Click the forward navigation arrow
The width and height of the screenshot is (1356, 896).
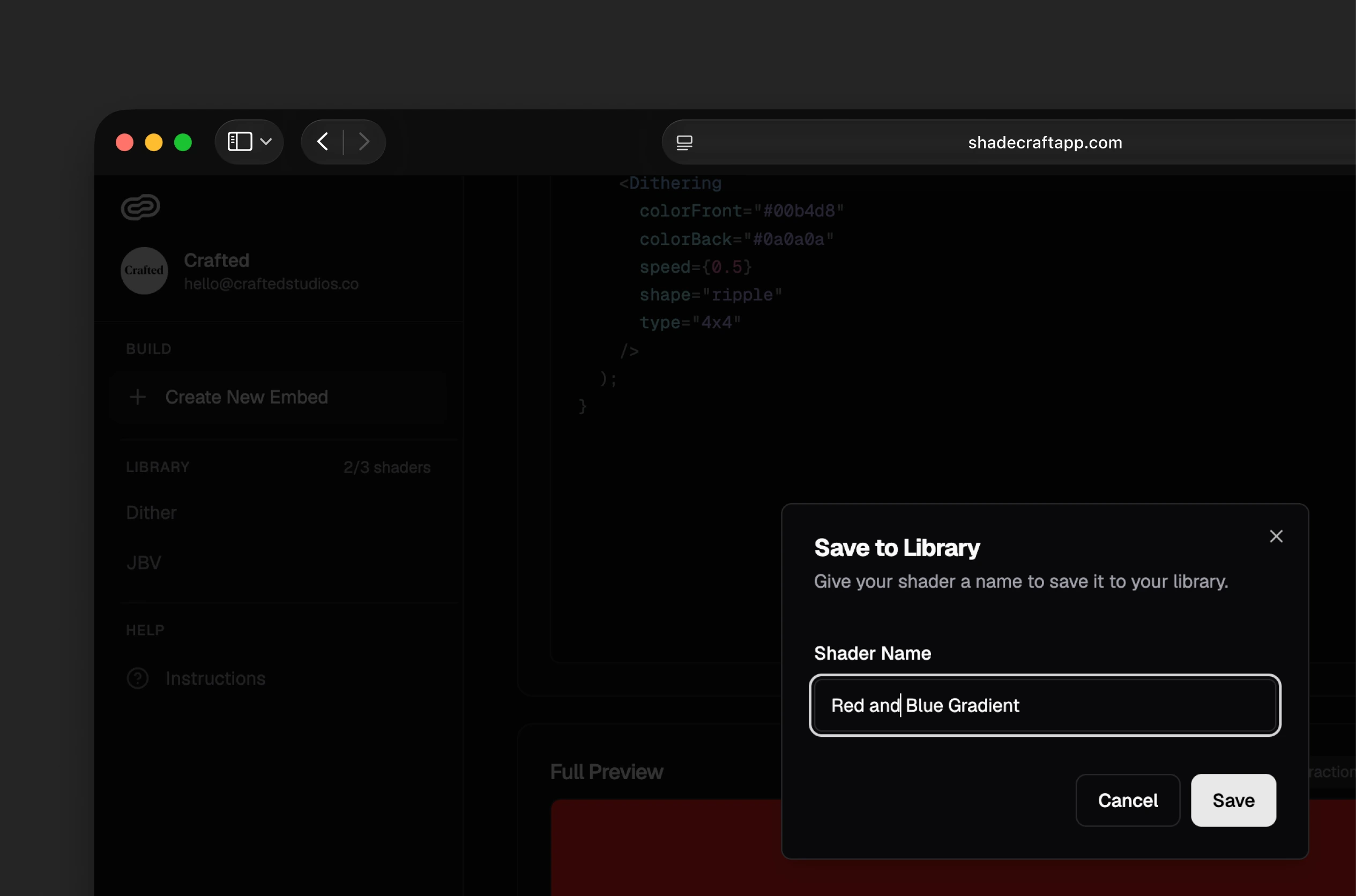(363, 141)
